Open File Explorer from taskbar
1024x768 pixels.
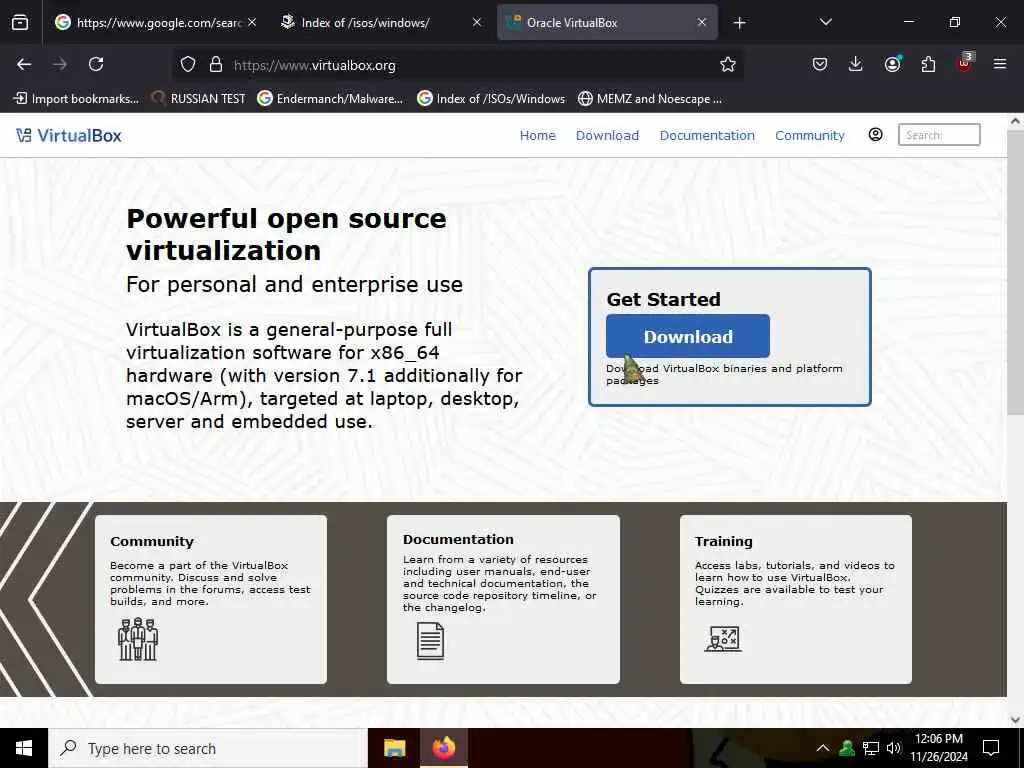point(394,748)
